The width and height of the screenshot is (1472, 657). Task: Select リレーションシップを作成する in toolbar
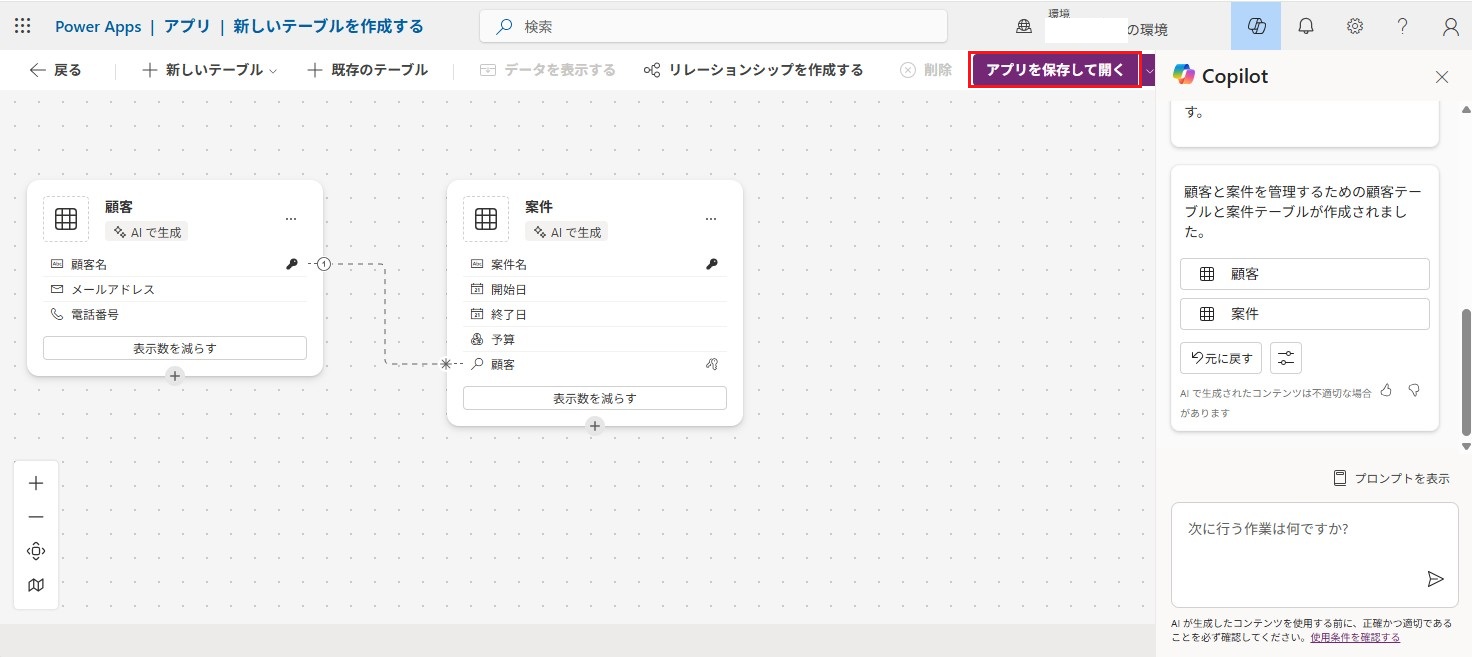click(753, 70)
